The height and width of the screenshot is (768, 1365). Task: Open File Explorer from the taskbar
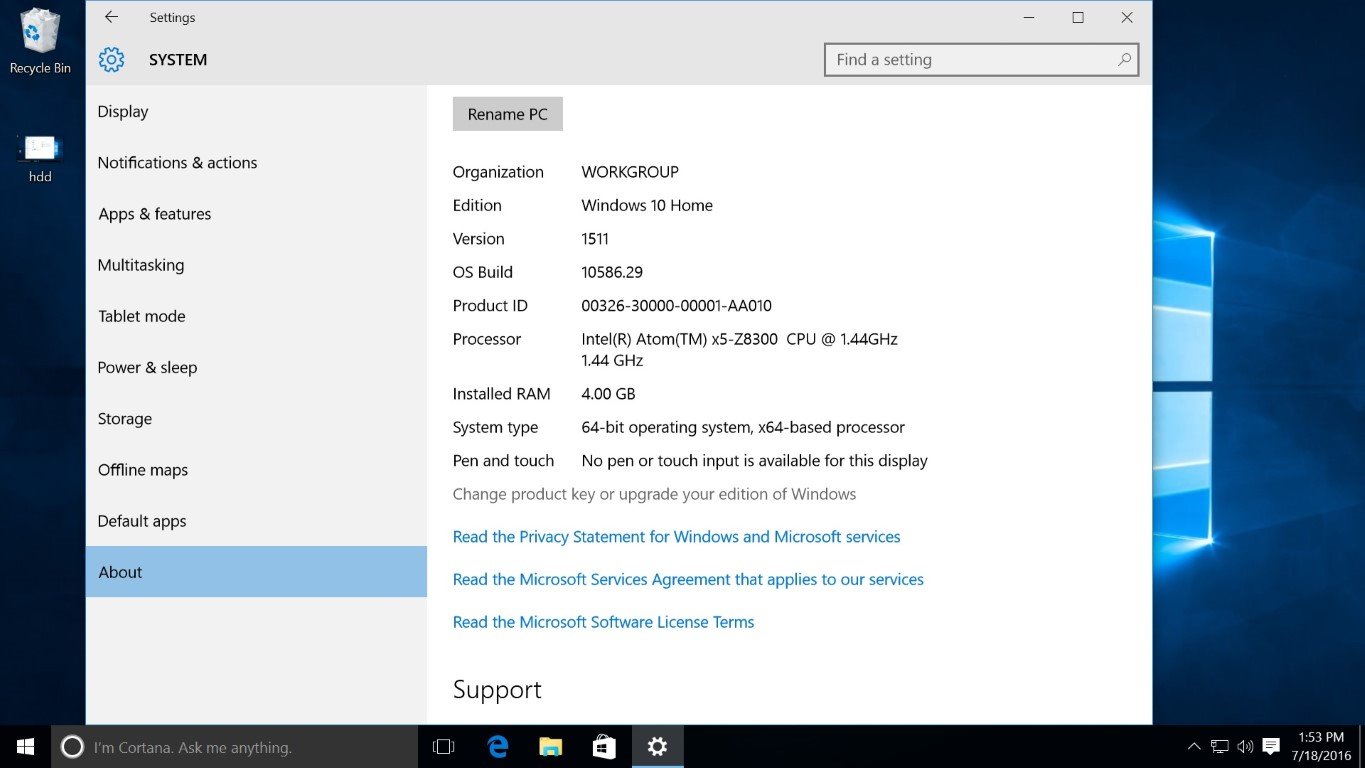tap(550, 746)
